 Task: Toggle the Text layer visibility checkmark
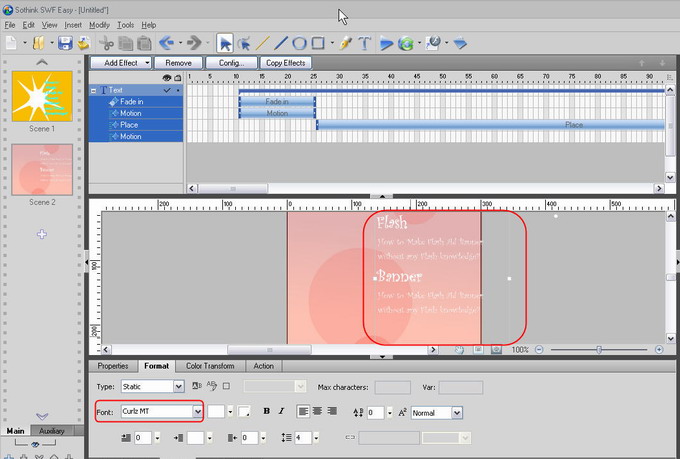click(x=167, y=90)
